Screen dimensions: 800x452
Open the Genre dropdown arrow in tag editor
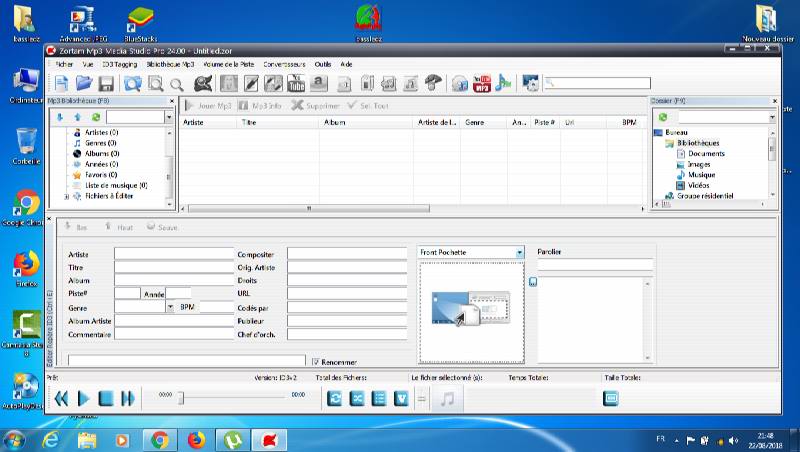170,307
